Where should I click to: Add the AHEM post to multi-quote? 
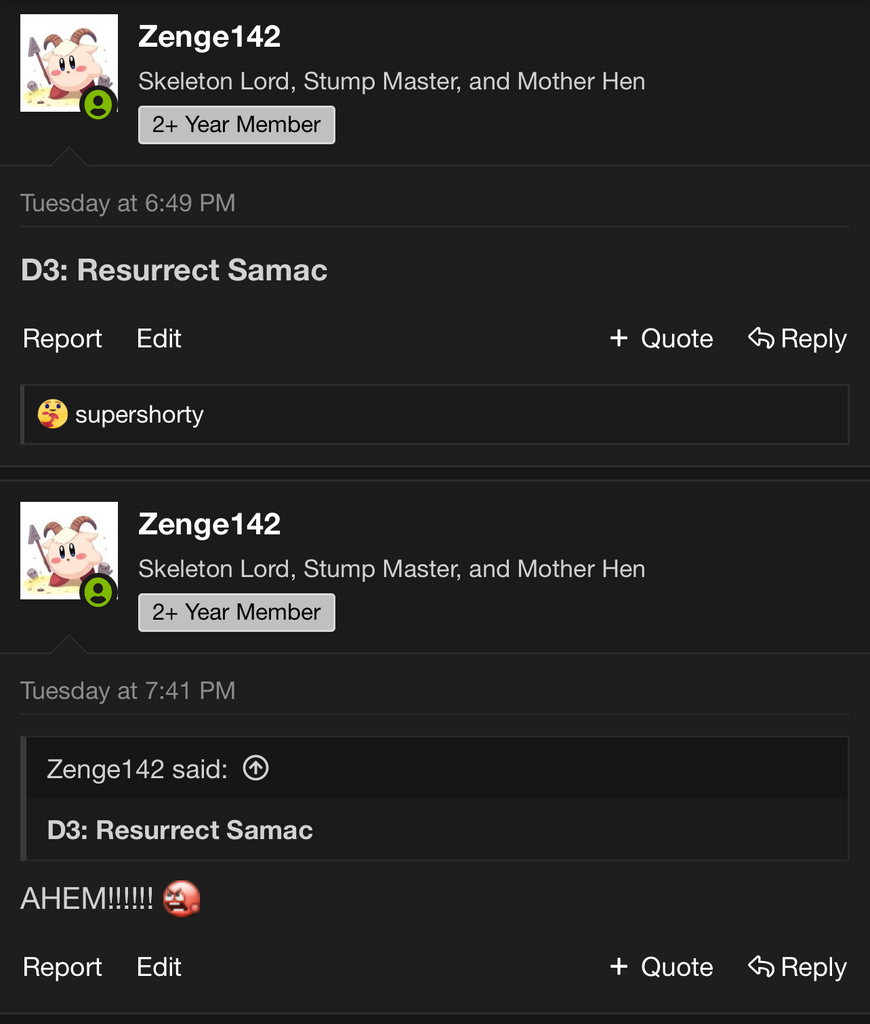661,967
